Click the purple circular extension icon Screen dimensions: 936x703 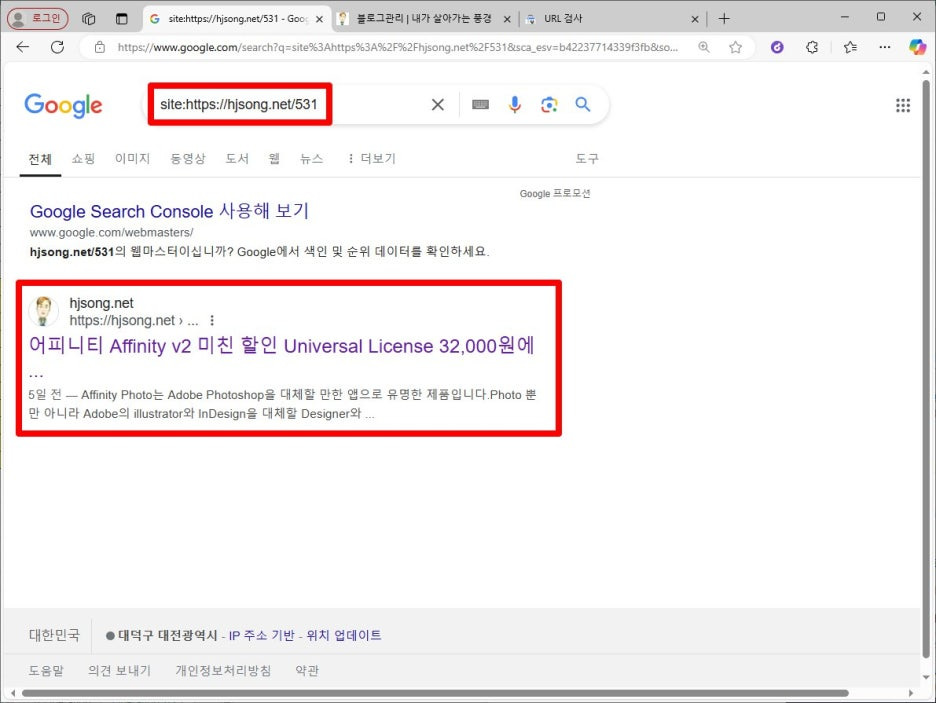click(777, 47)
